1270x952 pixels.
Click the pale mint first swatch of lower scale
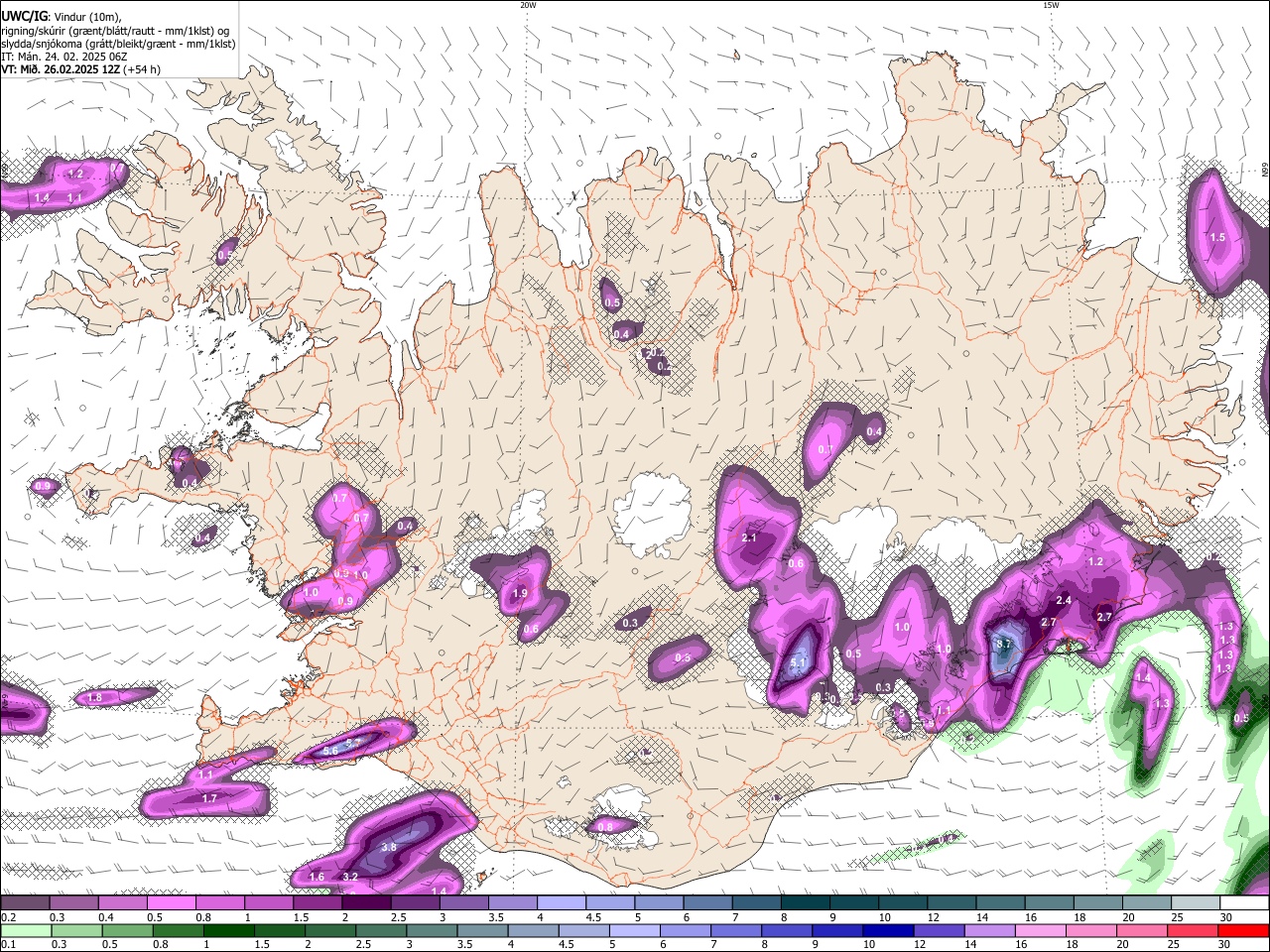pyautogui.click(x=25, y=930)
